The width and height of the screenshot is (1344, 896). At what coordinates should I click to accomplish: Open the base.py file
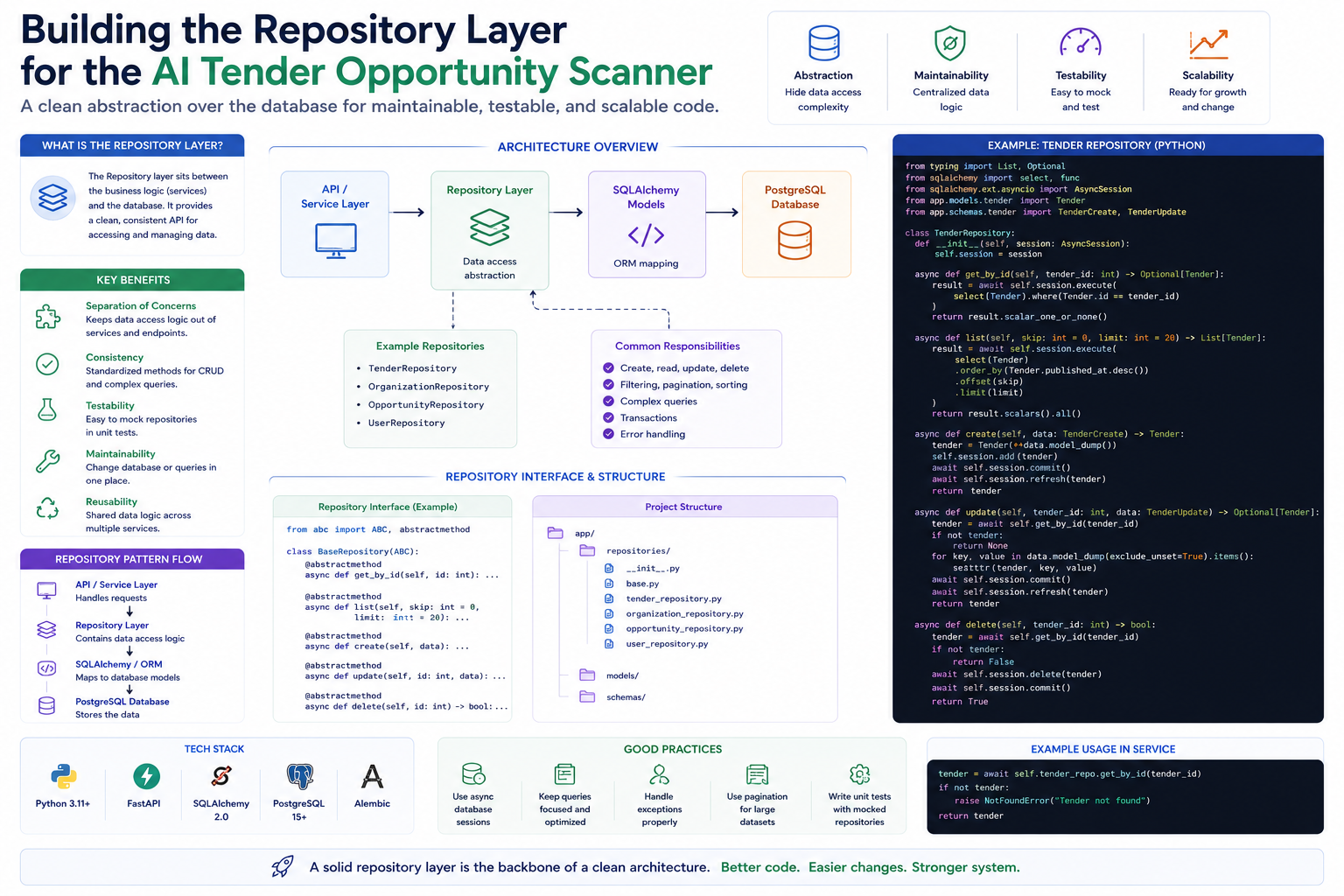pos(642,584)
